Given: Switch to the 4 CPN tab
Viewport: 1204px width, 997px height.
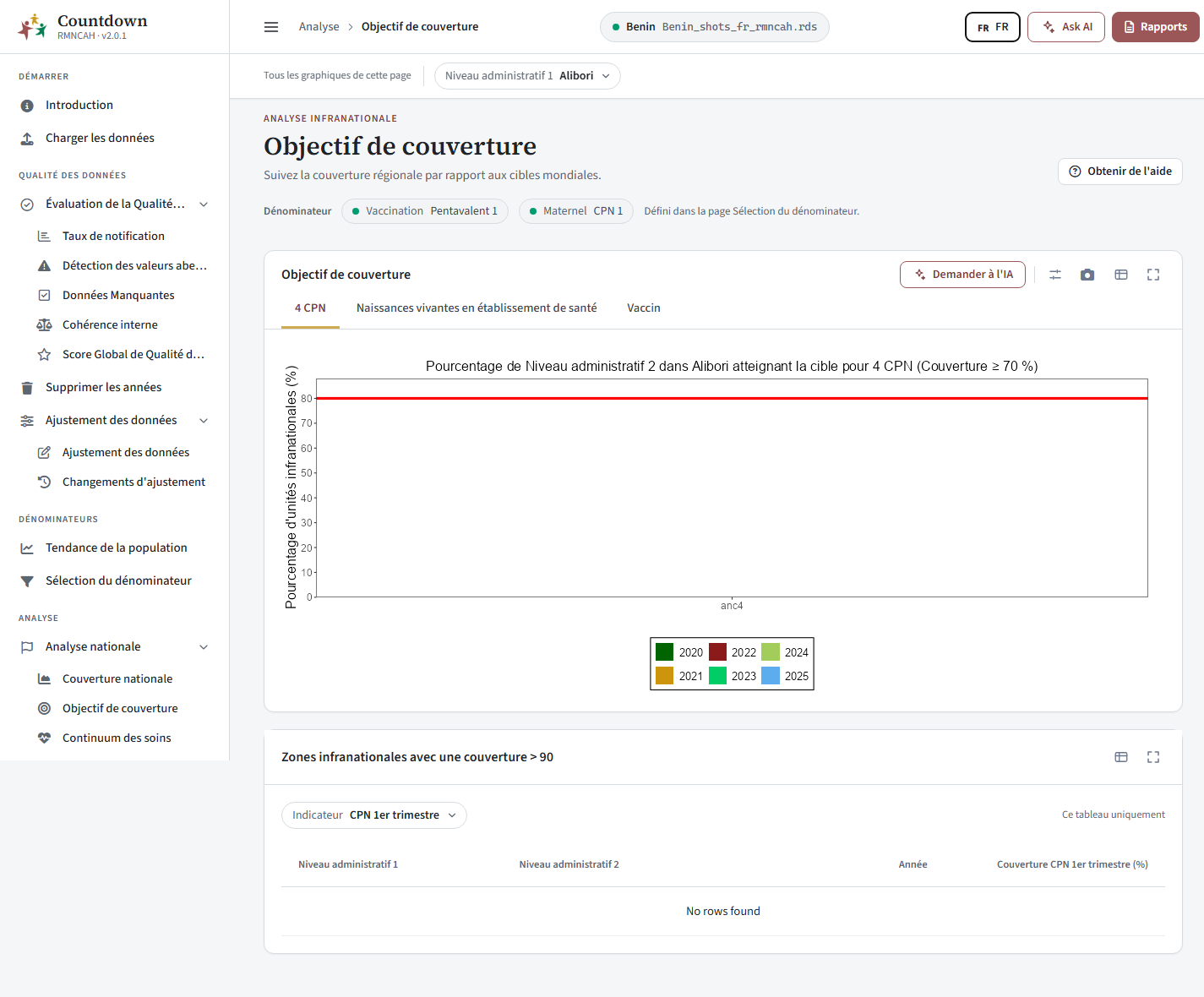Looking at the screenshot, I should 310,308.
